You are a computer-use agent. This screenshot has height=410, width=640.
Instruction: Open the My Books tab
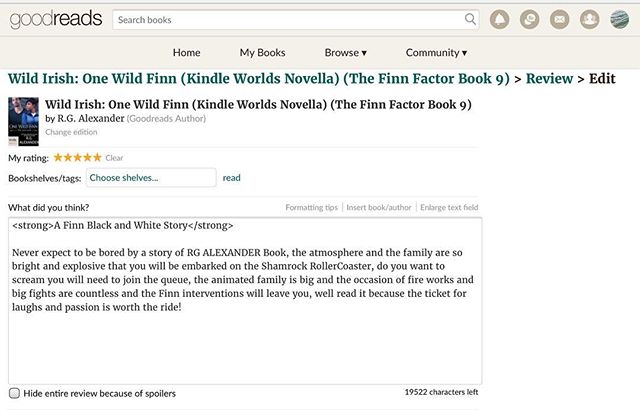(x=262, y=52)
